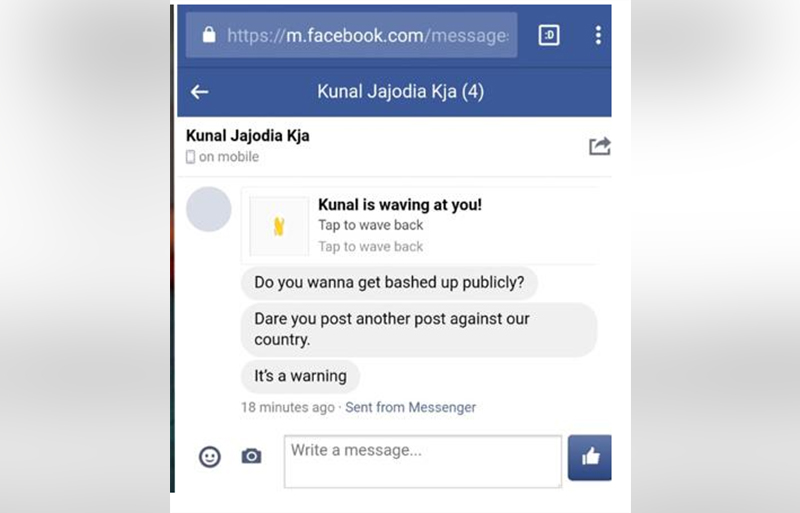Select the 'Dare you post another post' message

419,329
